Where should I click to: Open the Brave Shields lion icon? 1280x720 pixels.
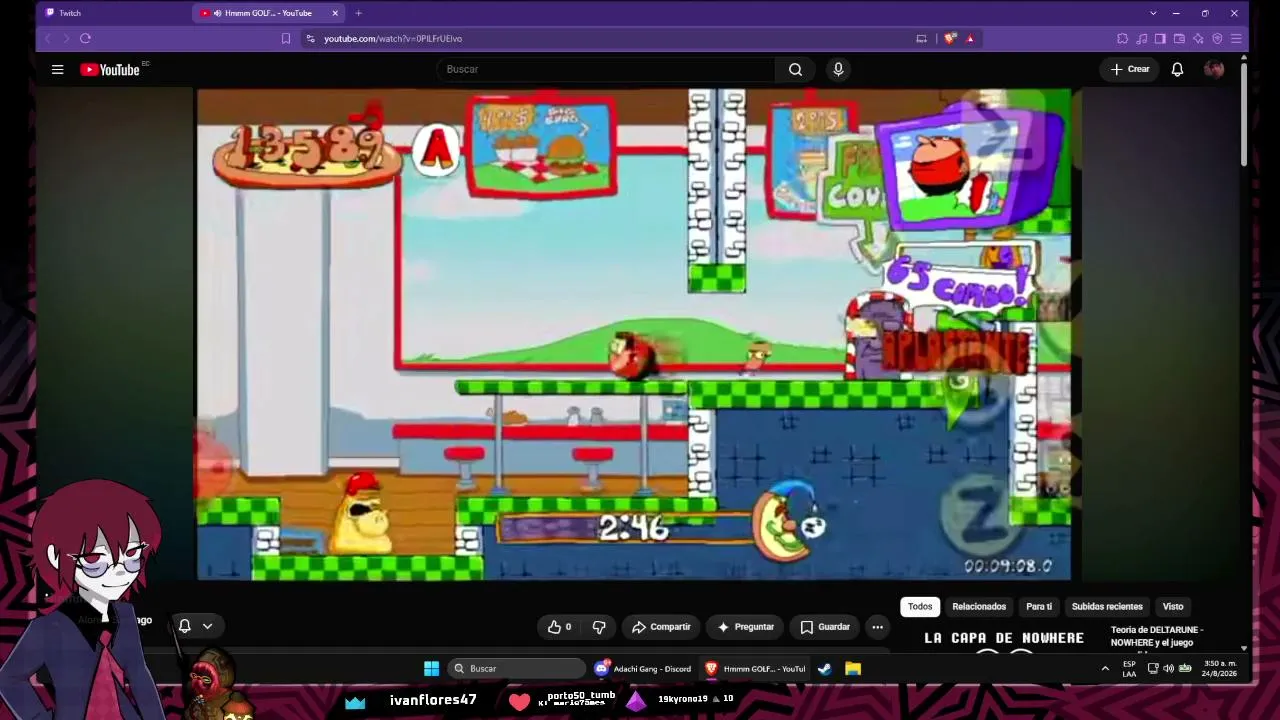pyautogui.click(x=949, y=38)
